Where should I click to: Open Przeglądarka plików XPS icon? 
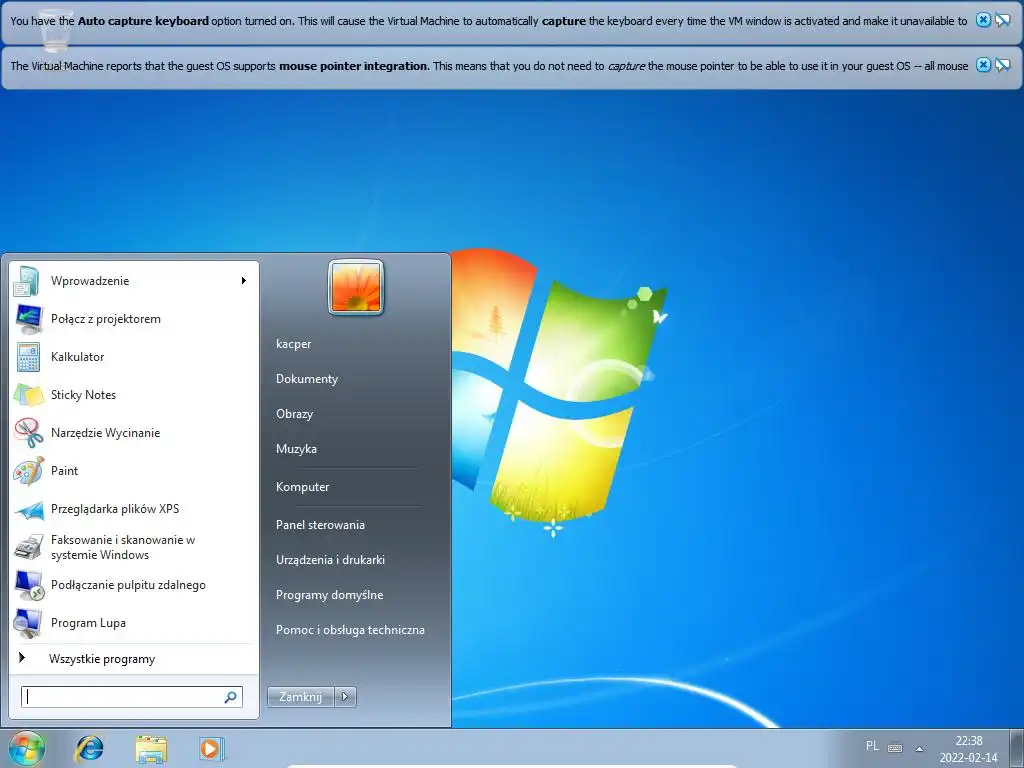point(29,509)
